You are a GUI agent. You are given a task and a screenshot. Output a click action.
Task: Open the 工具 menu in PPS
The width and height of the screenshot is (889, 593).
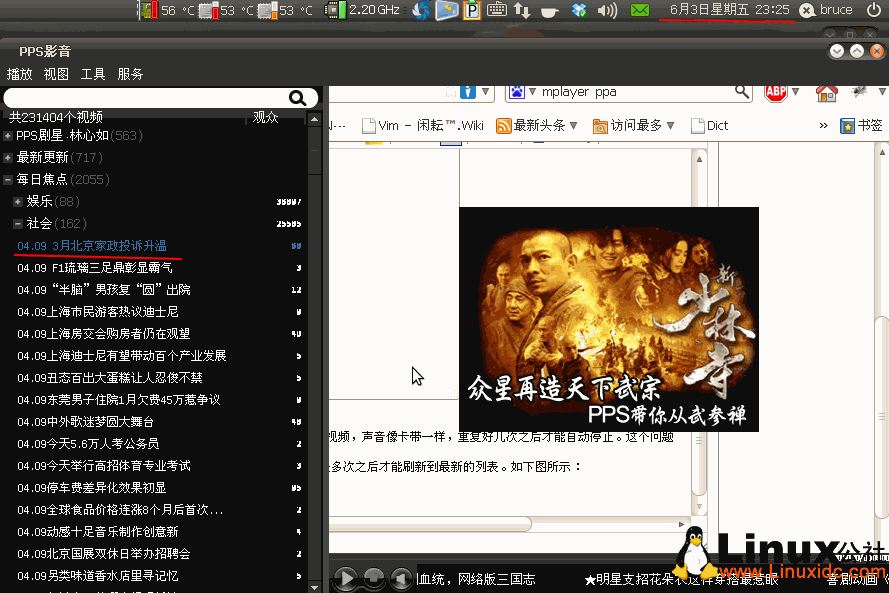(92, 73)
